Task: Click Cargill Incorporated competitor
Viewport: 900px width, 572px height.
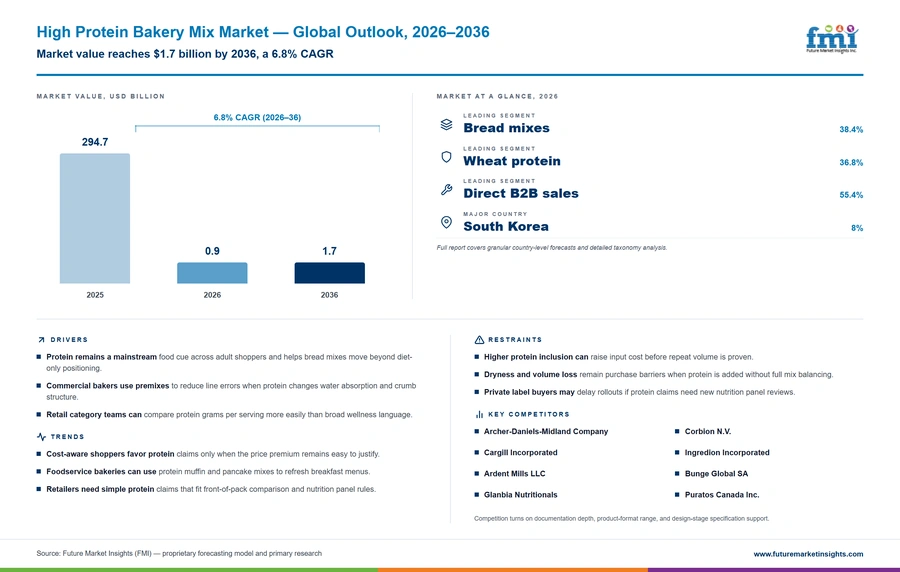Action: tap(521, 453)
